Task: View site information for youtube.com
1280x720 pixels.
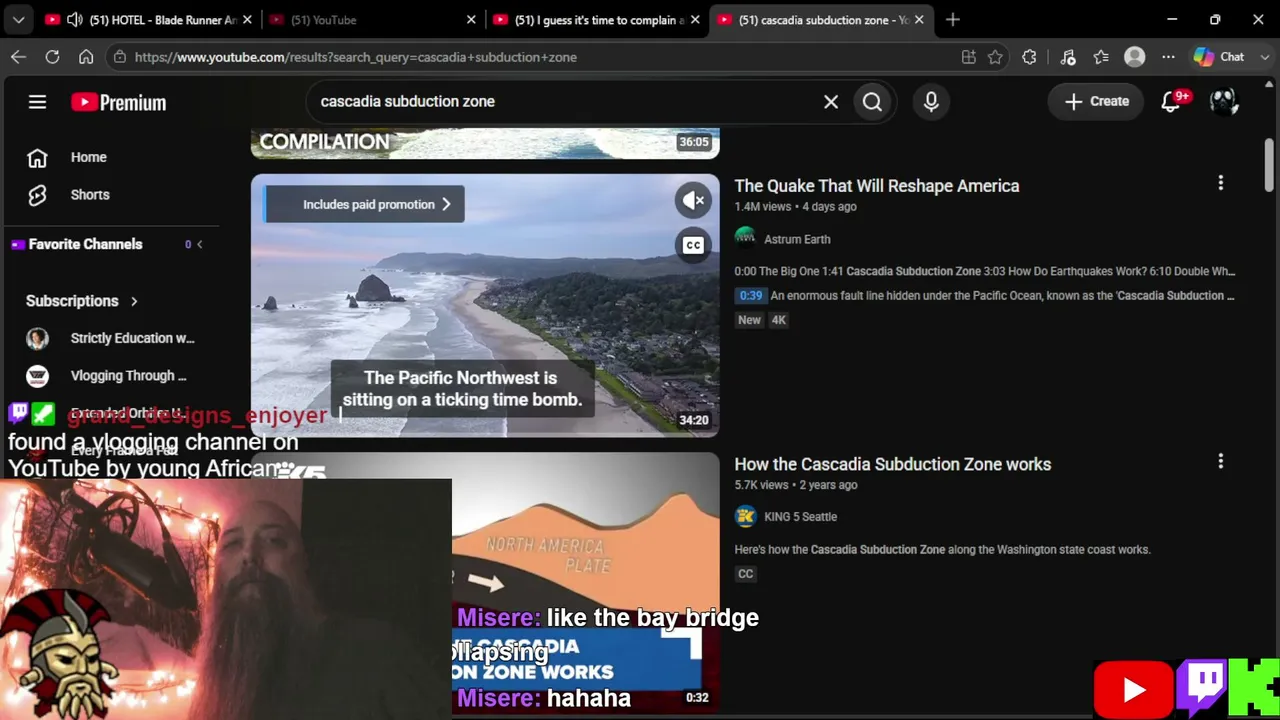Action: (x=120, y=57)
